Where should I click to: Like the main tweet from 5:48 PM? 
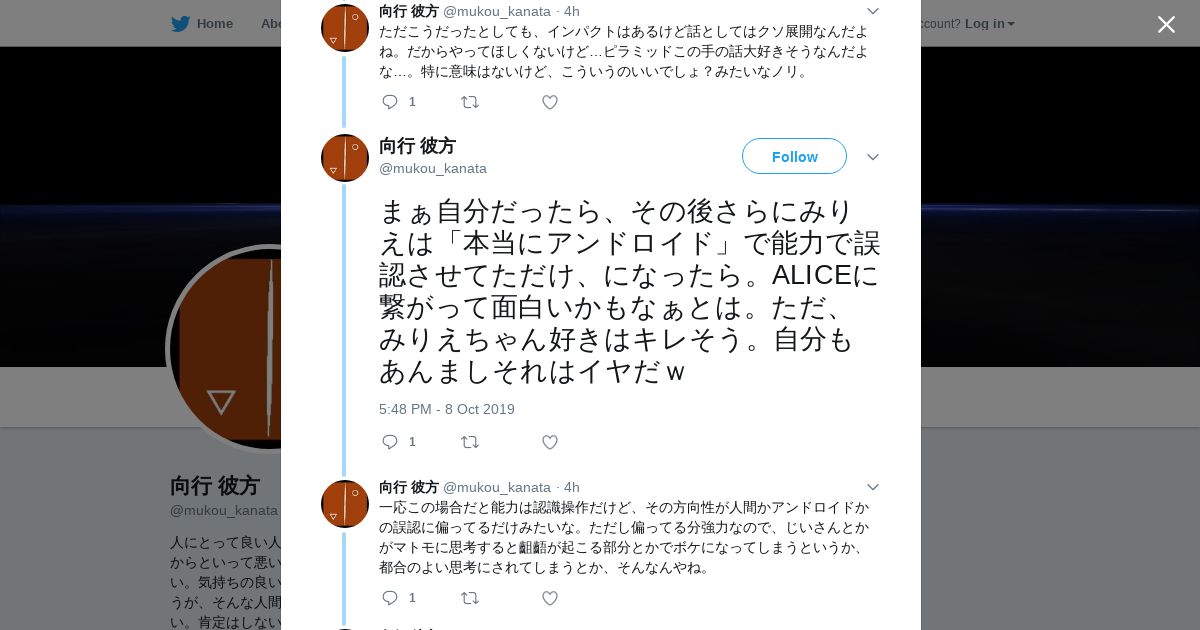point(549,442)
